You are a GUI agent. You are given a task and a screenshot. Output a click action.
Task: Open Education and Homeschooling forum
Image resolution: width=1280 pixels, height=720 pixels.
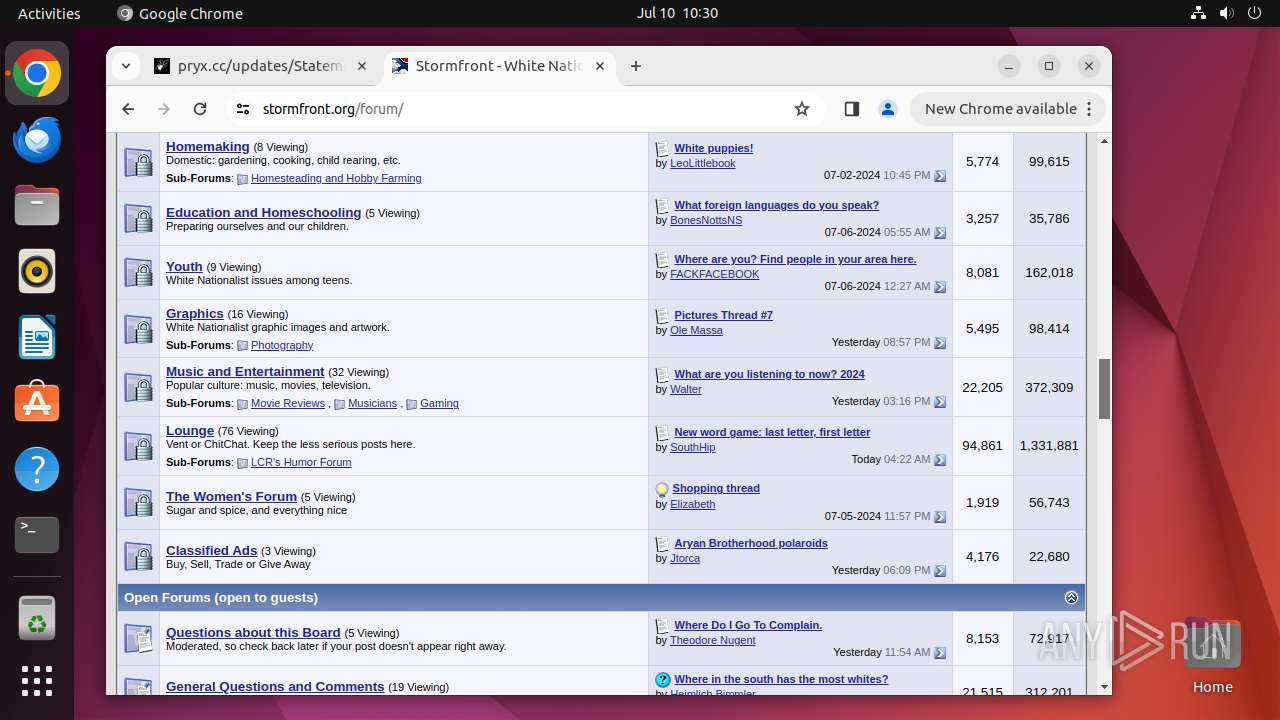[263, 212]
